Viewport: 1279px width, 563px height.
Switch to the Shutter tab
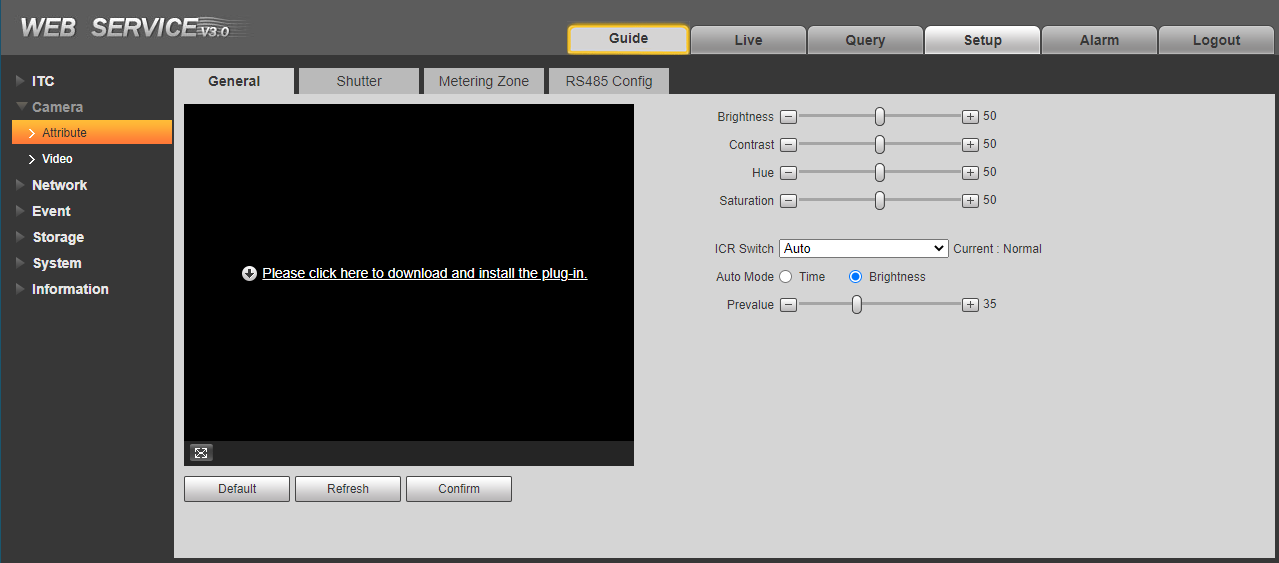(x=359, y=81)
